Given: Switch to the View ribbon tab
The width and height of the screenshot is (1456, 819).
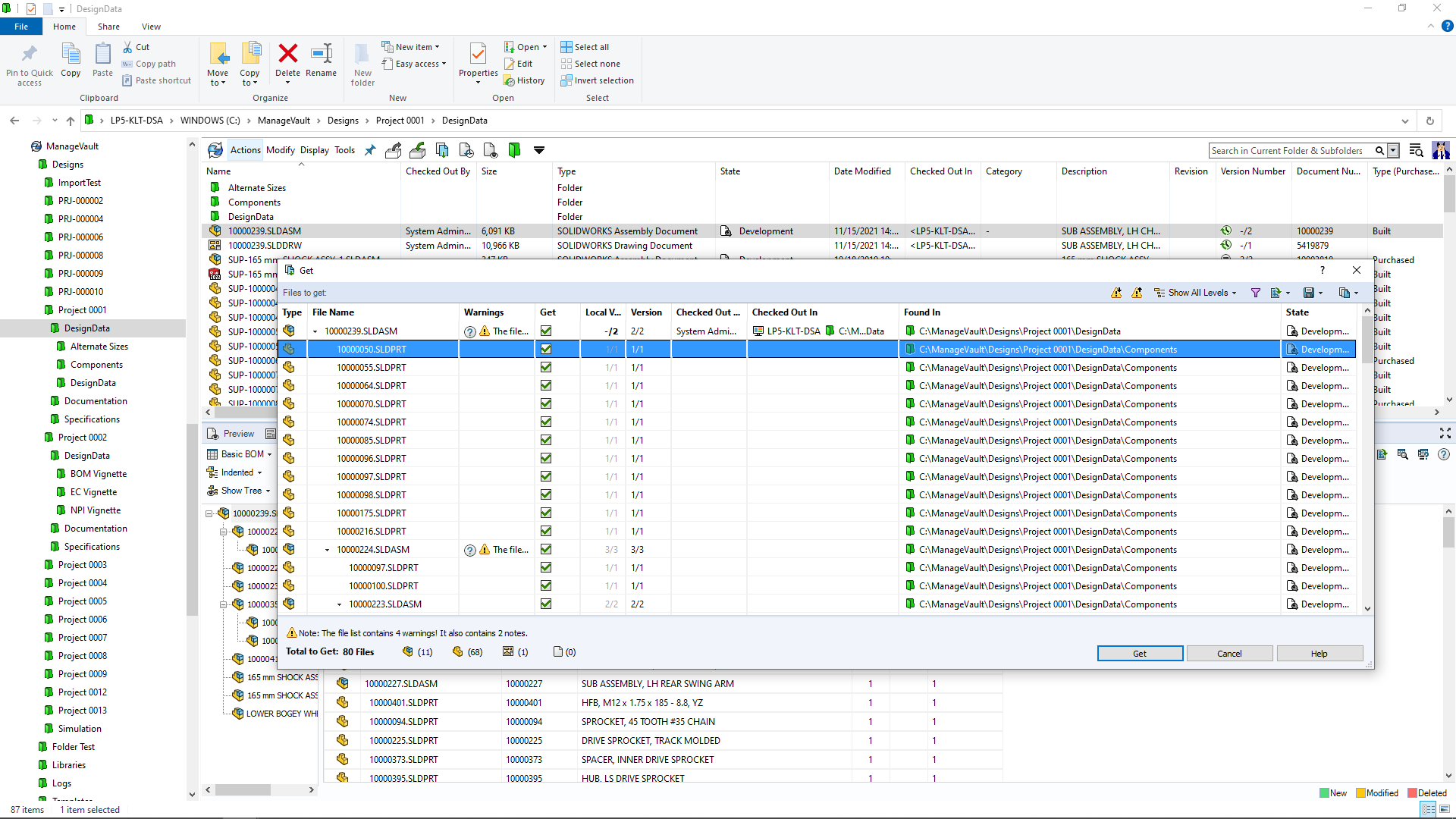Looking at the screenshot, I should click(x=151, y=27).
